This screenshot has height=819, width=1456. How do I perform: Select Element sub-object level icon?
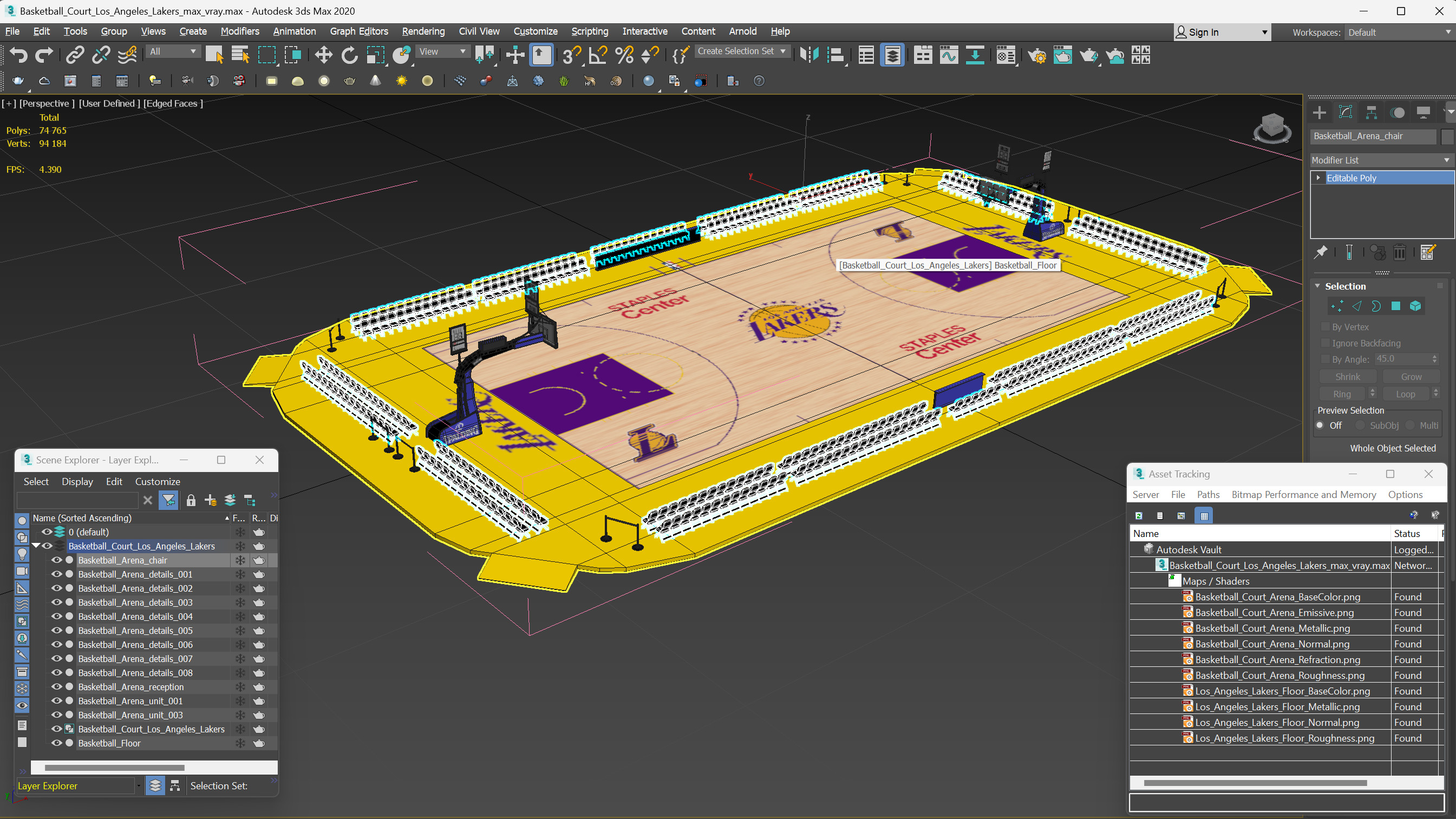click(1415, 306)
